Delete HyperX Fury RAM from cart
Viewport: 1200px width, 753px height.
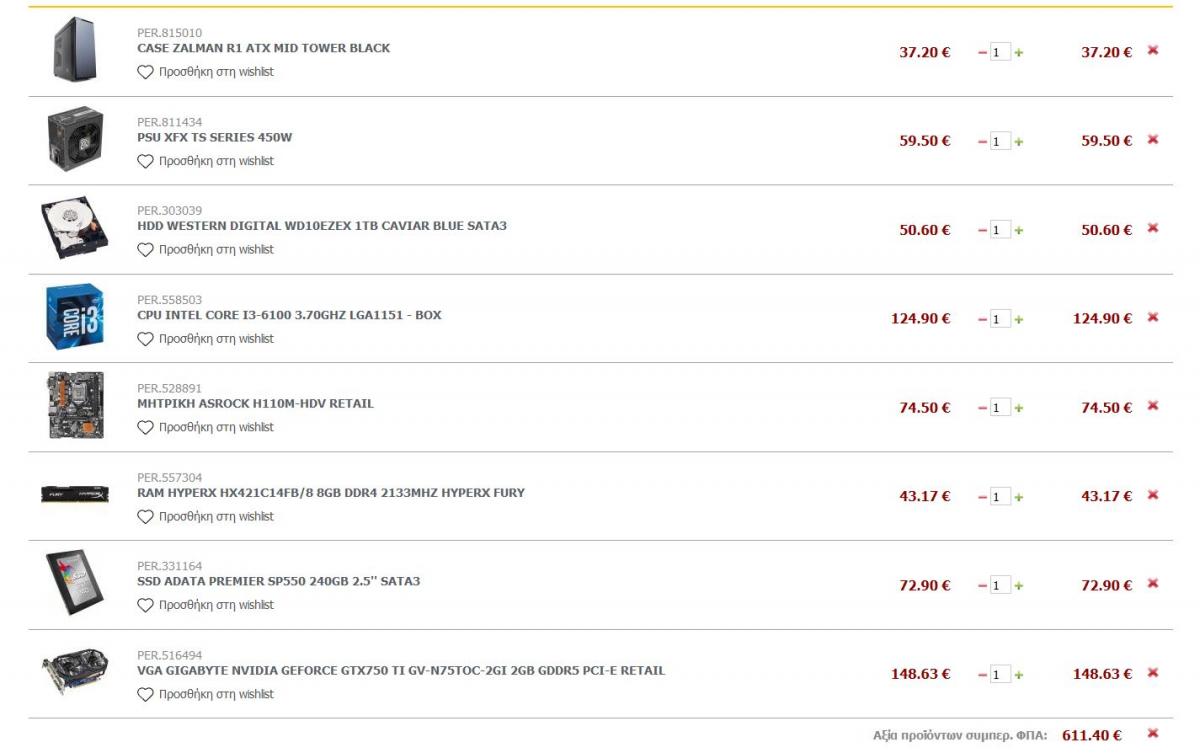tap(1153, 495)
